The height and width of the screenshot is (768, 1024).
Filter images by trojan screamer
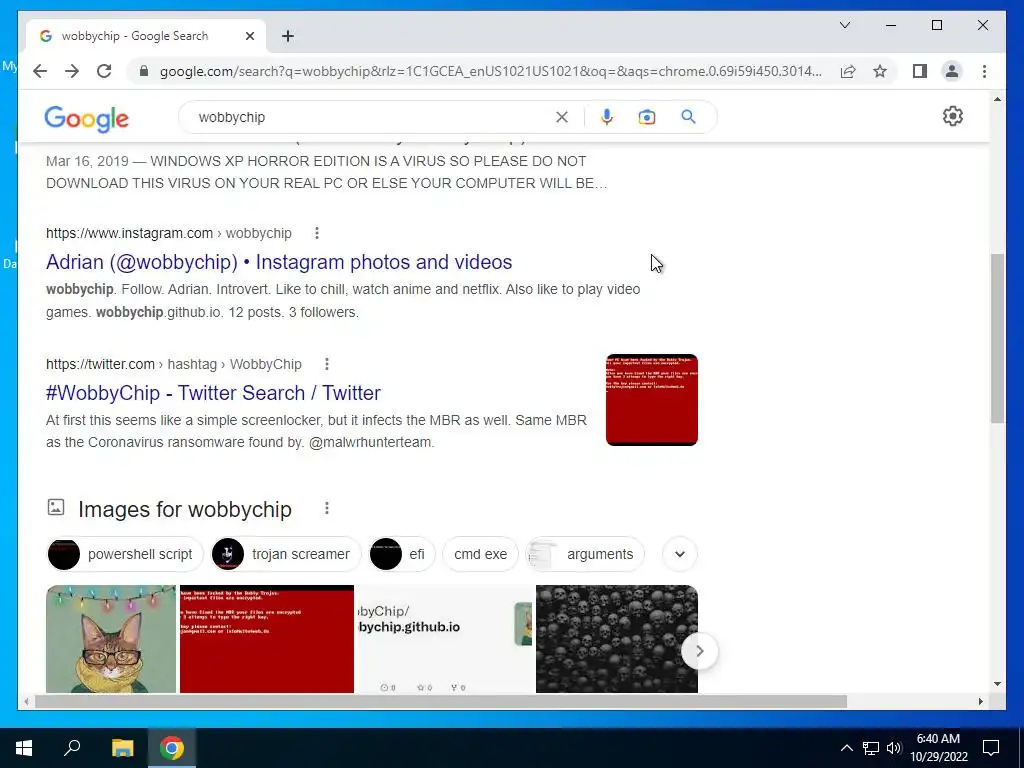click(285, 554)
